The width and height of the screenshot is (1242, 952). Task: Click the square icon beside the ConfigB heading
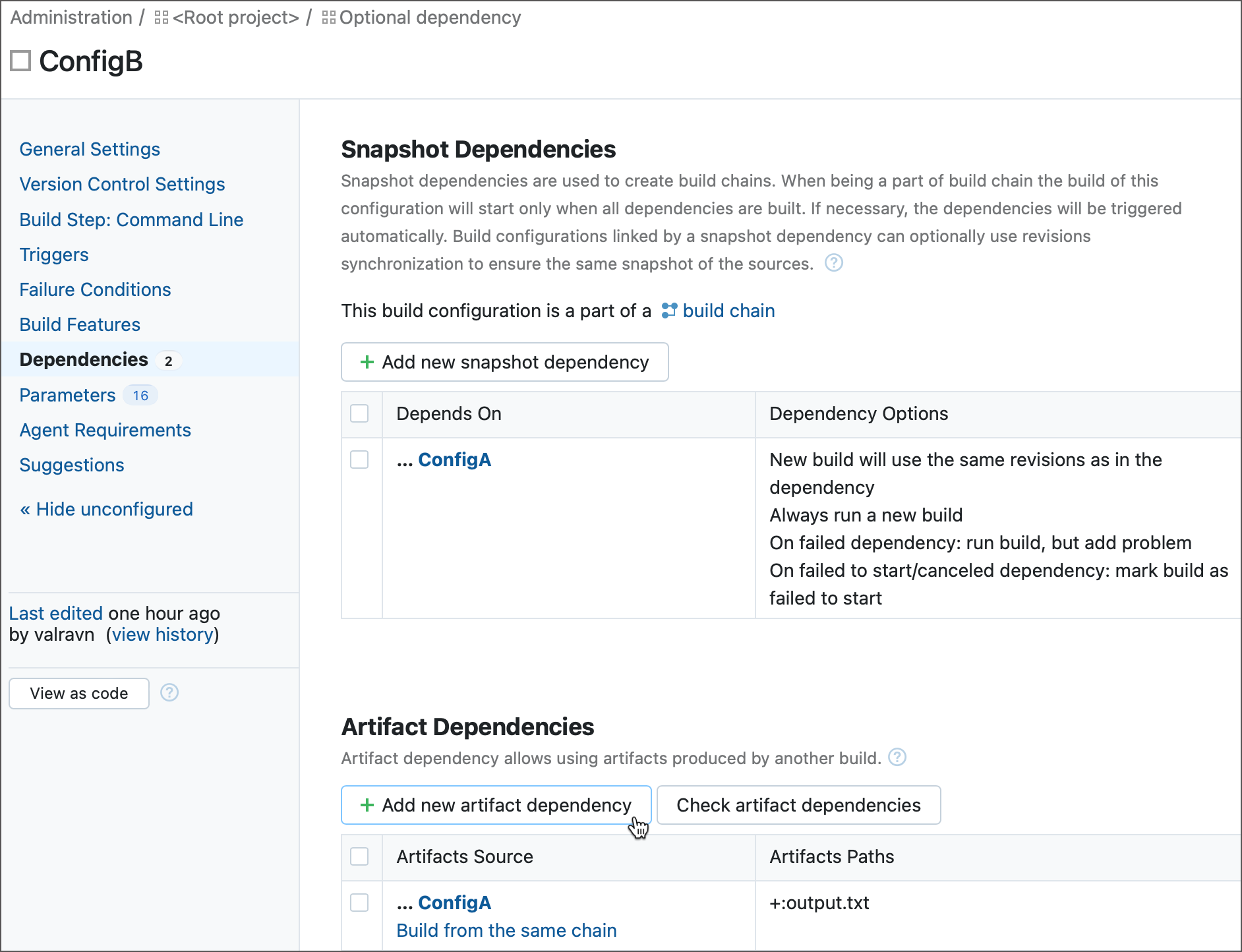tap(20, 61)
